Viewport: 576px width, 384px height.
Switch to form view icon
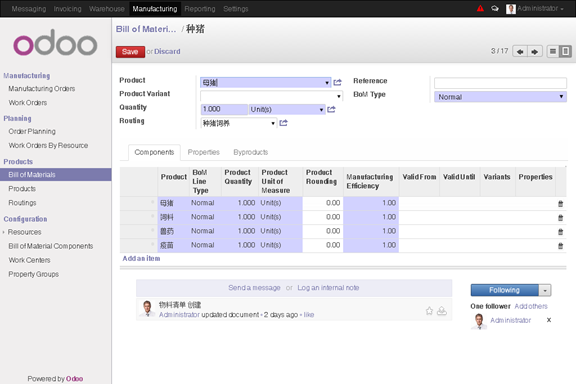click(x=566, y=51)
